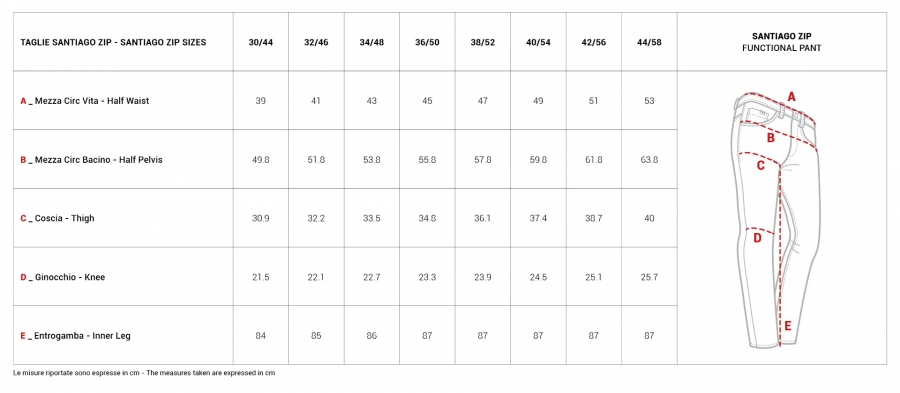Click the Entrogamba - Inner Leg row label
Image resolution: width=900 pixels, height=393 pixels.
(75, 336)
